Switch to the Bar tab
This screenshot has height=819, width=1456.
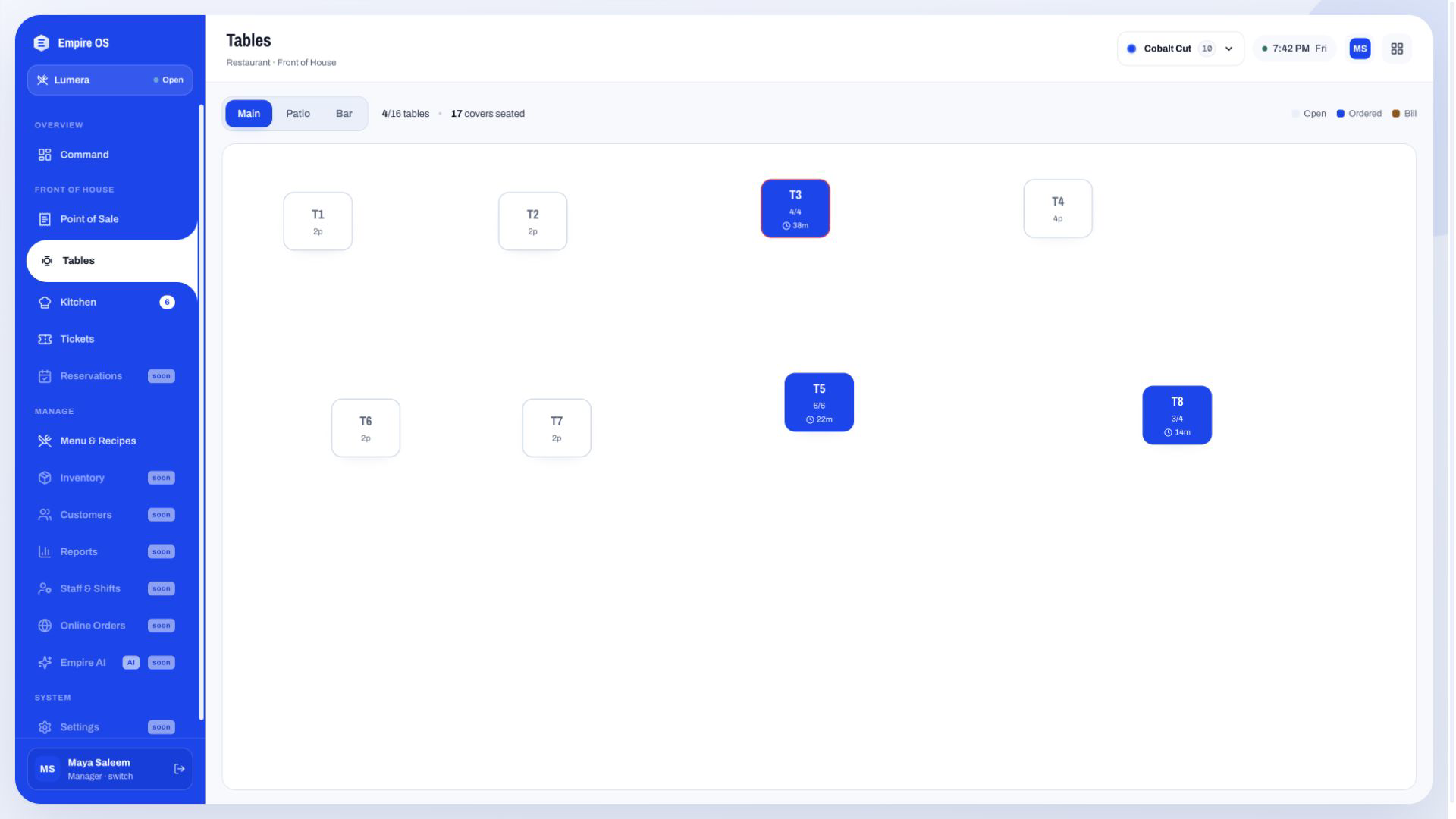point(344,114)
